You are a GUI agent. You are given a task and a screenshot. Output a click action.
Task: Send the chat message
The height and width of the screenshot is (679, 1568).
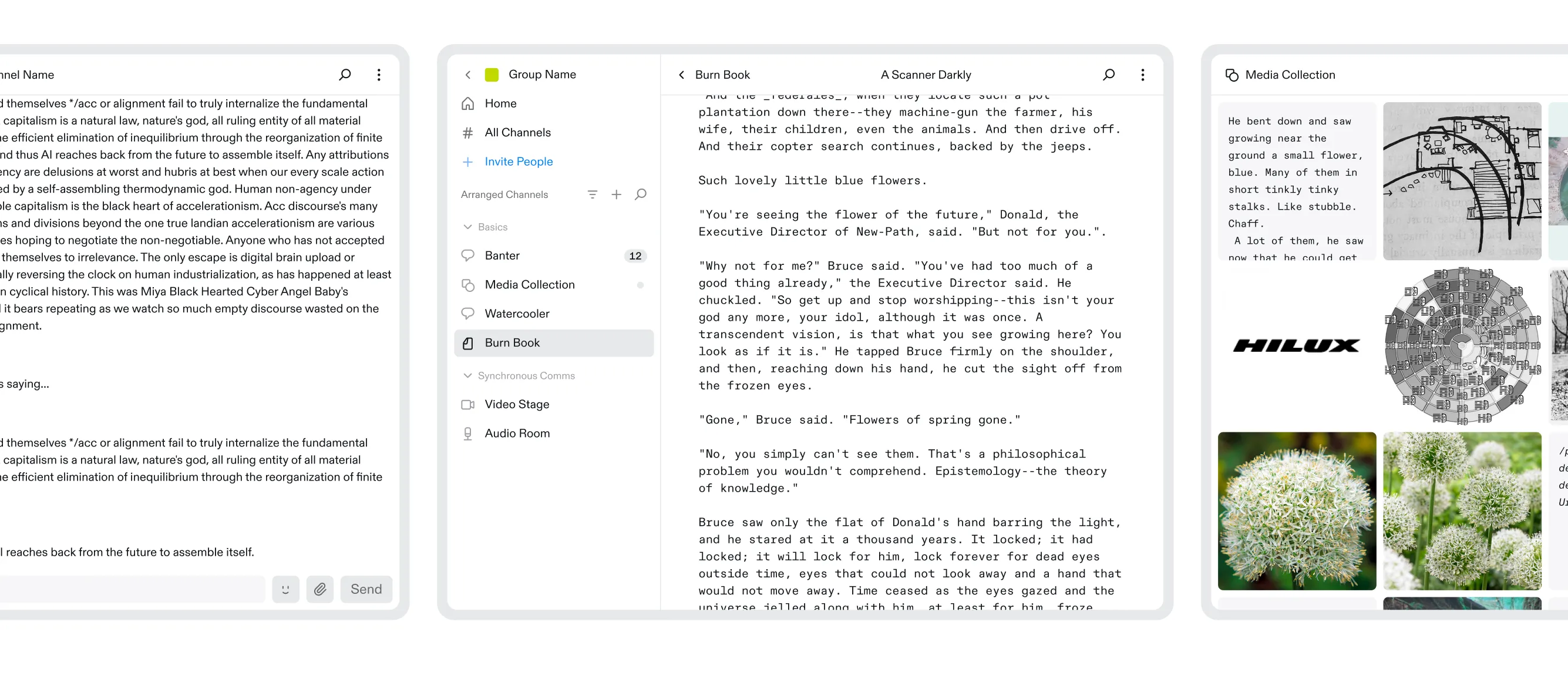[x=366, y=589]
